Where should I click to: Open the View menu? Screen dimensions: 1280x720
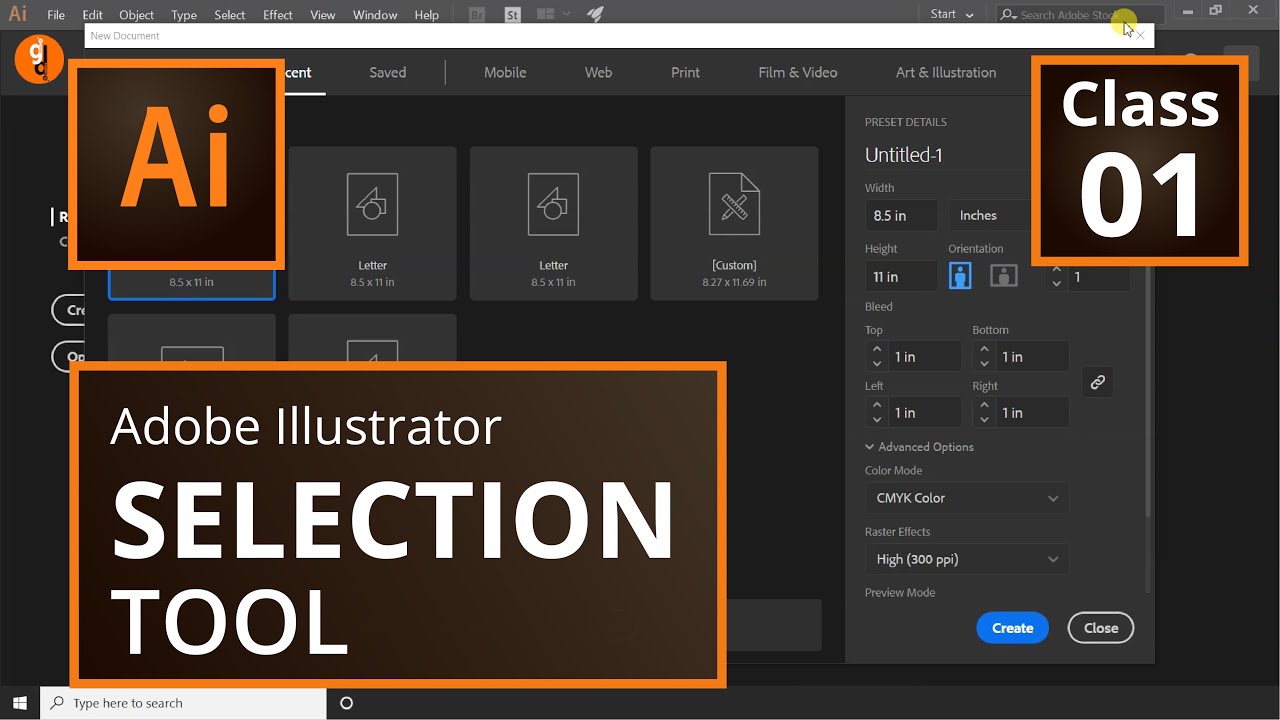[323, 15]
